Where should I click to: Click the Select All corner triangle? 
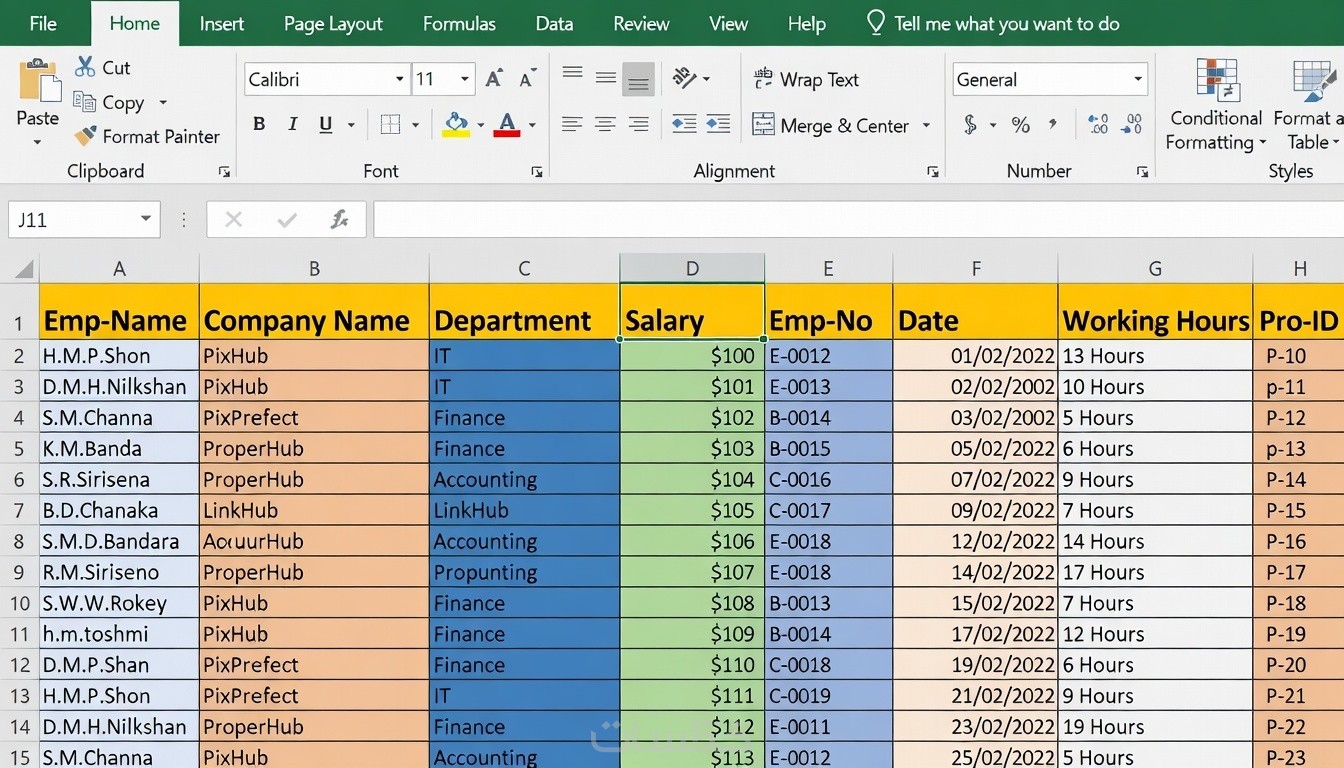click(x=22, y=269)
